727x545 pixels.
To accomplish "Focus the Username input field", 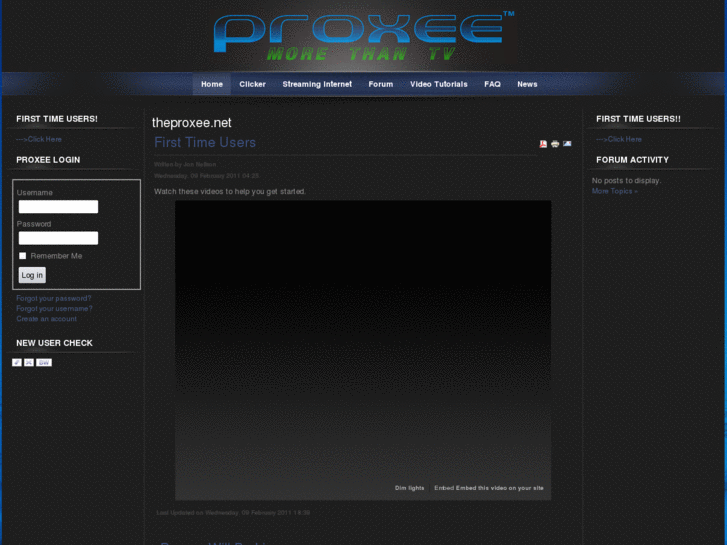I will tap(58, 206).
